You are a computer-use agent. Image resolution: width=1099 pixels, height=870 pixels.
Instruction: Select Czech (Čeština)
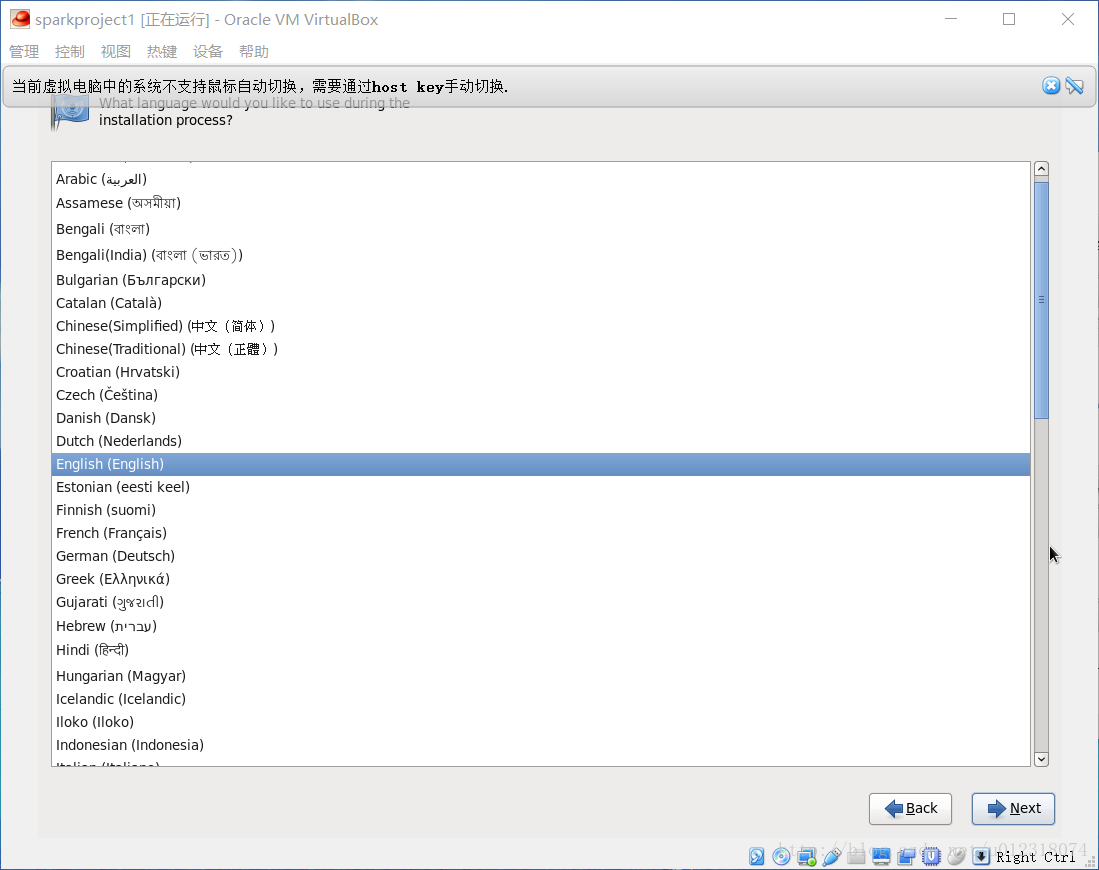coord(540,395)
